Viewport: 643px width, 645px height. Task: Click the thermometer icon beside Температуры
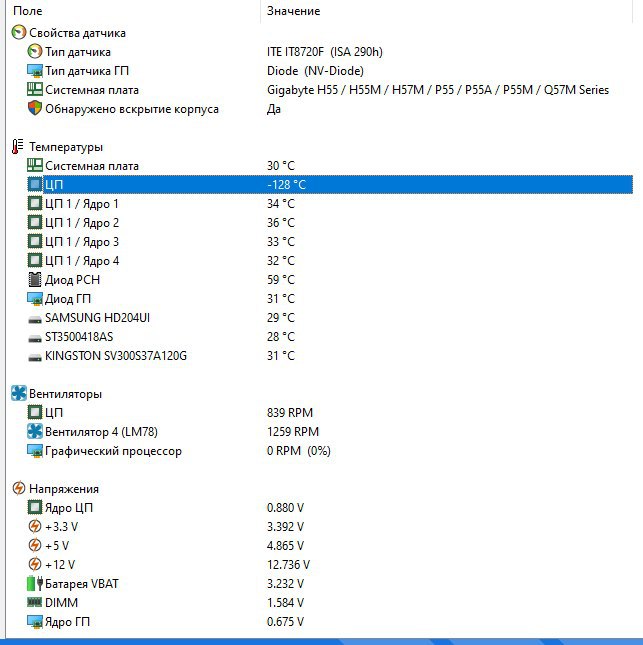coord(17,147)
